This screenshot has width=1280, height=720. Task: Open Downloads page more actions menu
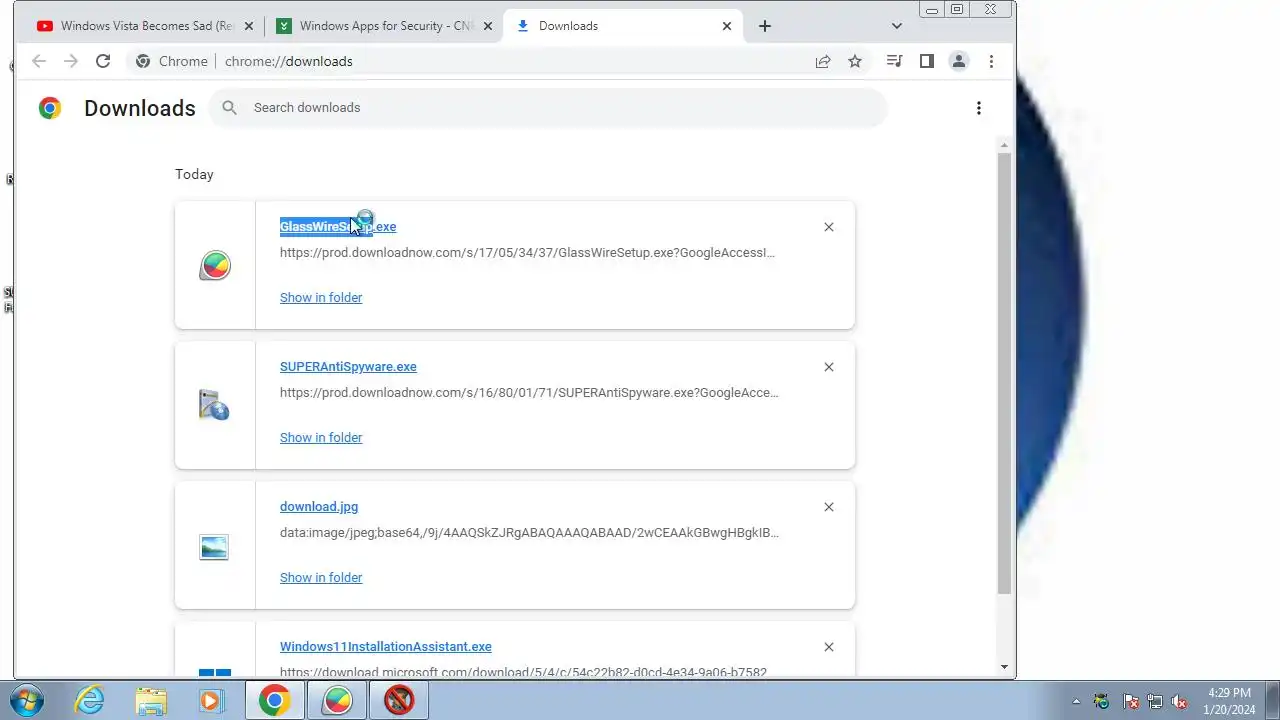979,108
